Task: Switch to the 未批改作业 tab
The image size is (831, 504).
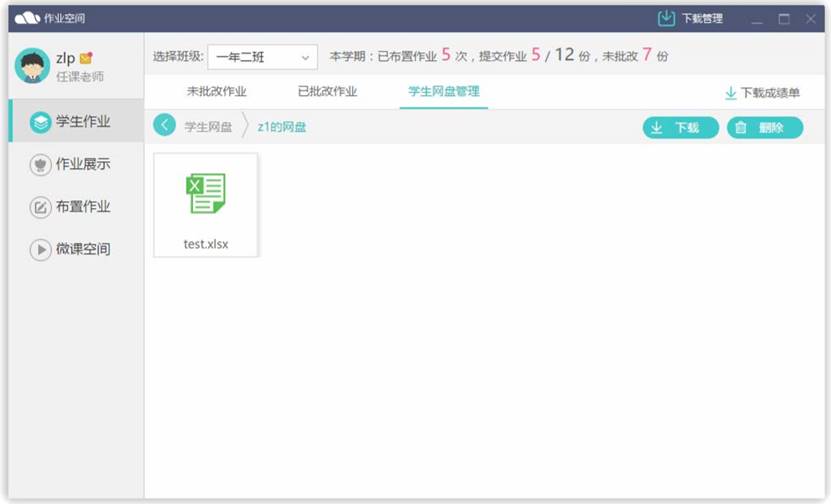Action: [x=217, y=91]
